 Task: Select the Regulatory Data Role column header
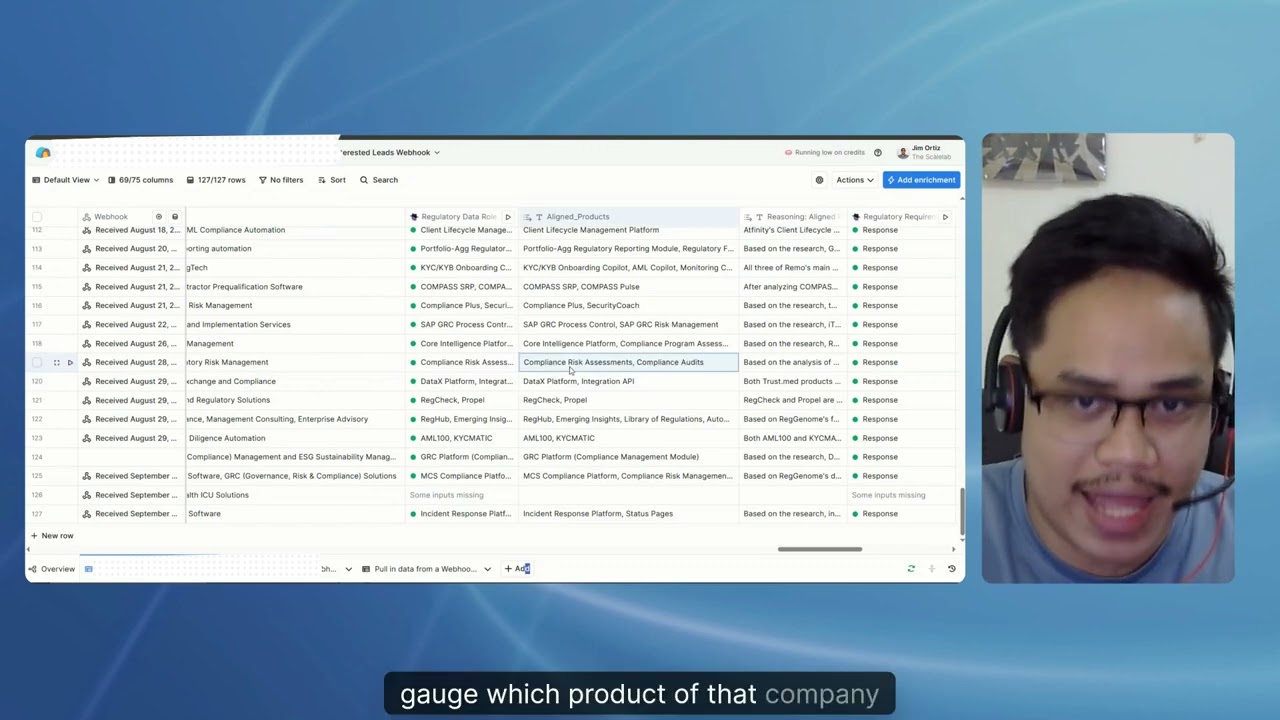point(458,217)
